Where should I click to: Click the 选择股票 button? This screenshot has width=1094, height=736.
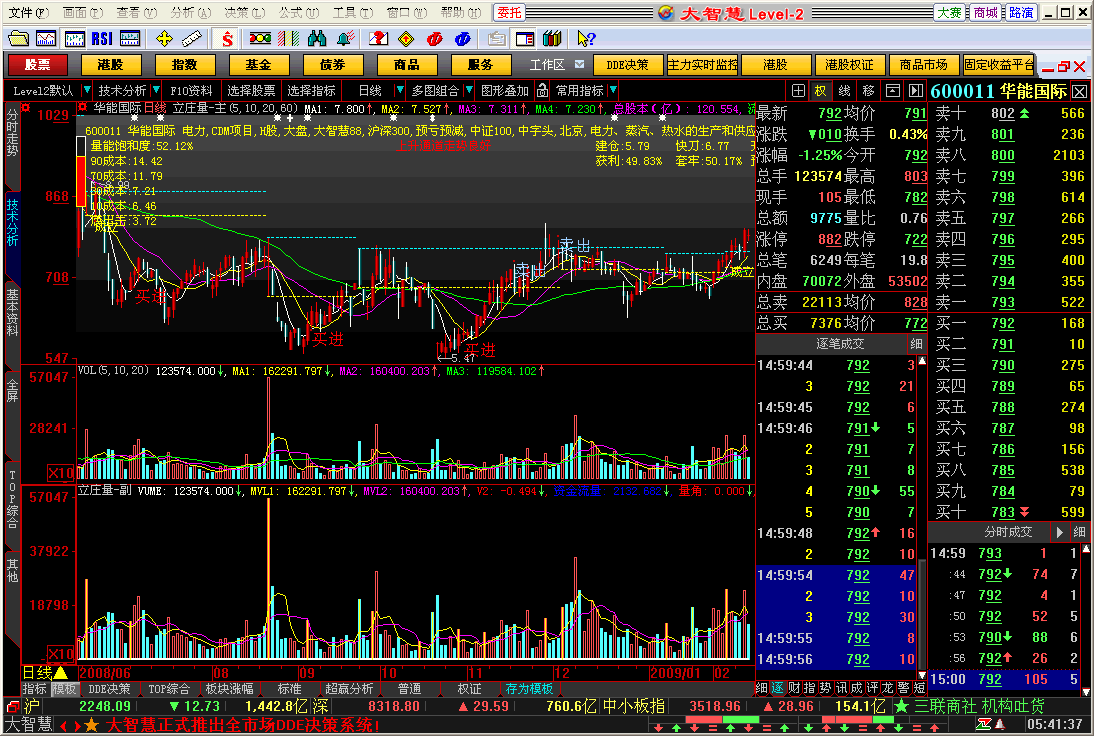click(251, 91)
